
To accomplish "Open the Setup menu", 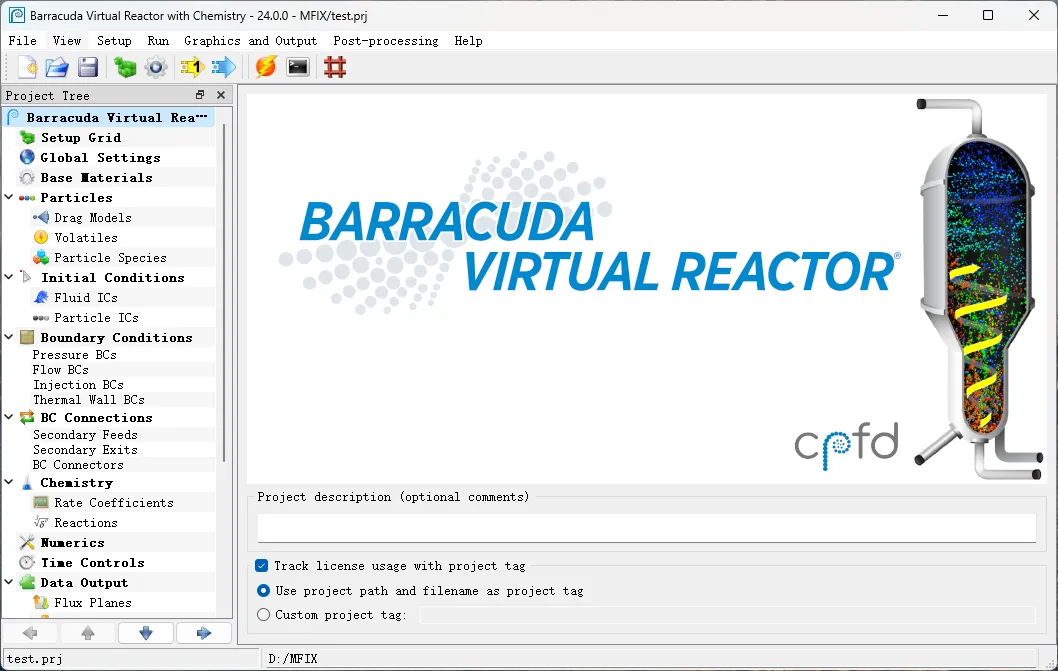I will 114,41.
